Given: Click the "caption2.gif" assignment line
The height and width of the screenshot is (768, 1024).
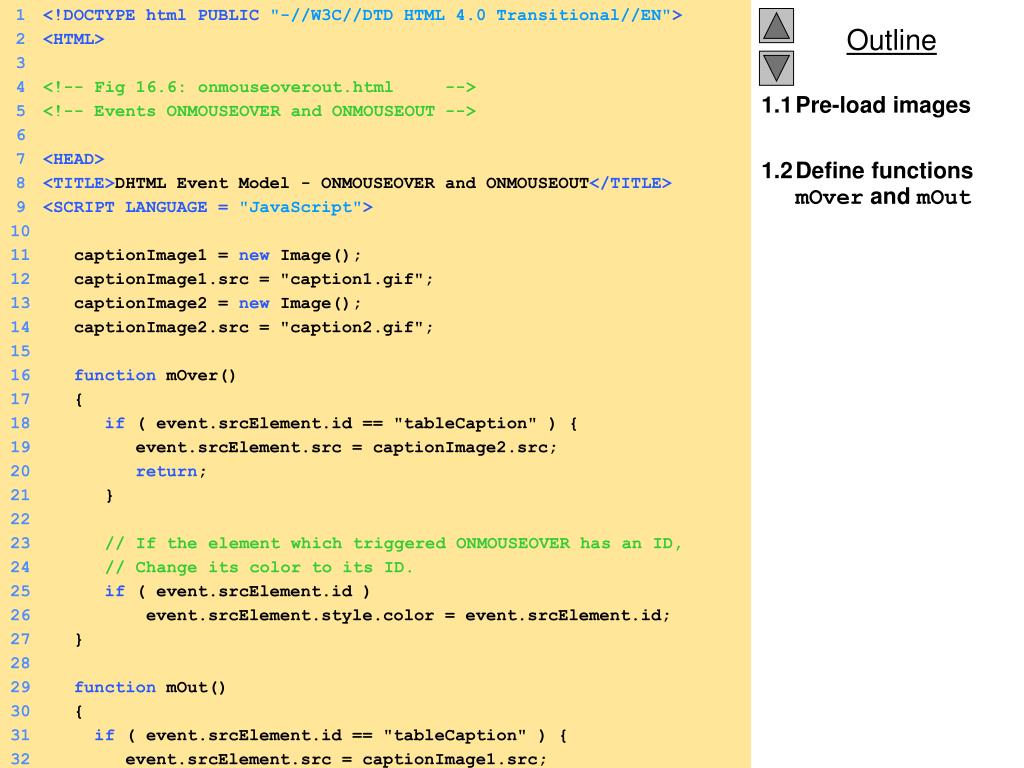Looking at the screenshot, I should point(253,327).
